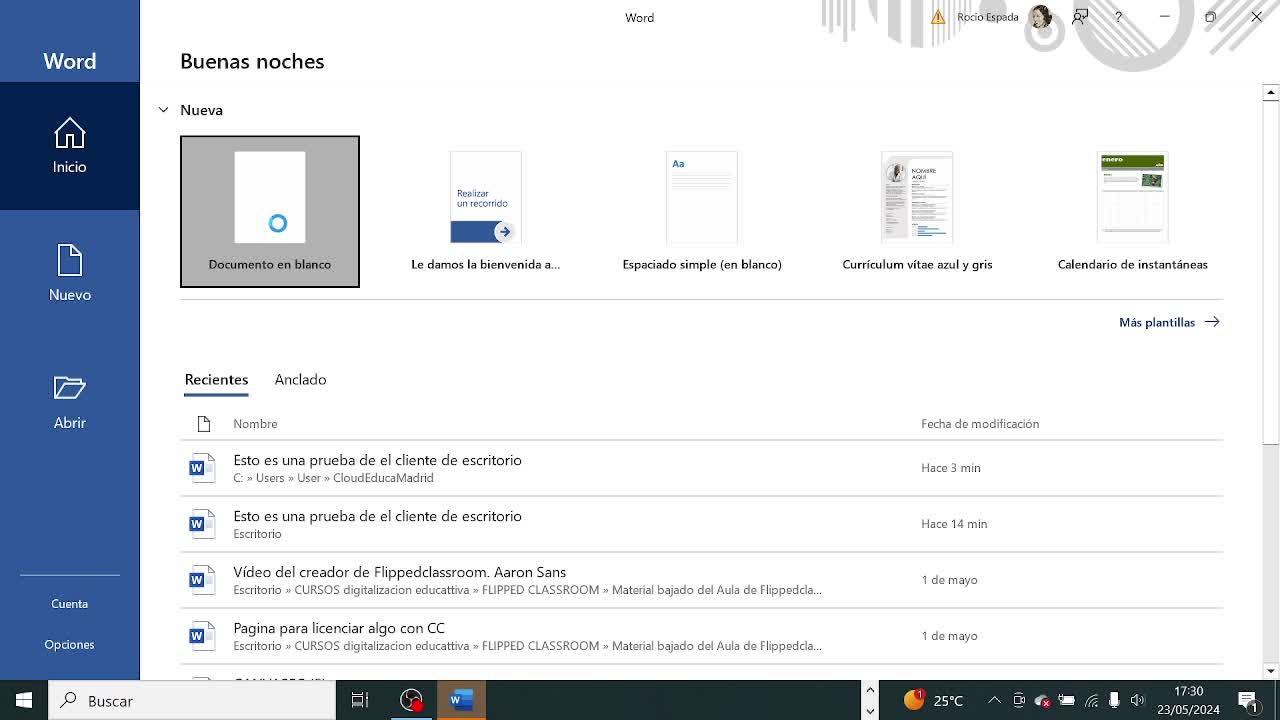Go to Inicio in the Word sidebar
Screen dimensions: 1280x720
point(70,146)
